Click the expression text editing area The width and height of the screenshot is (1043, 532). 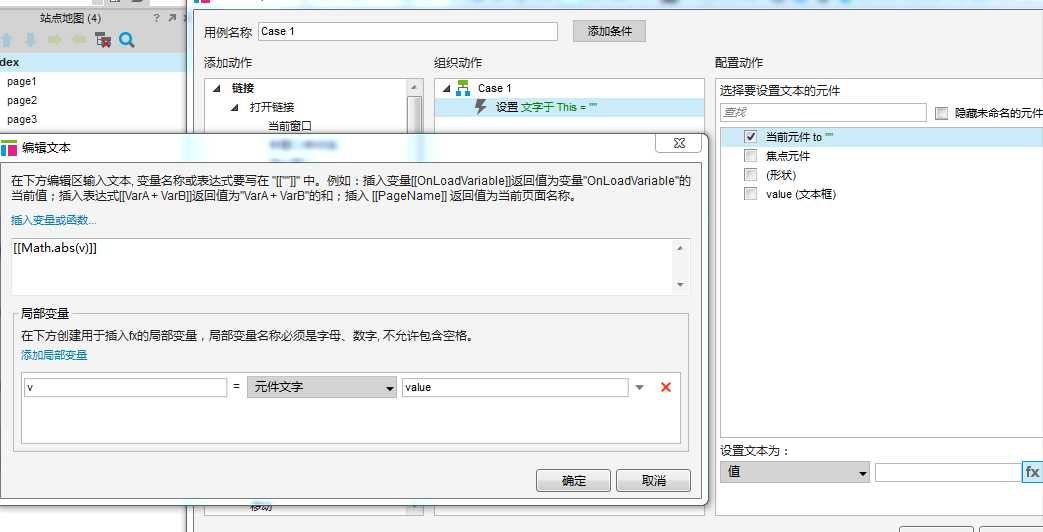click(x=343, y=266)
